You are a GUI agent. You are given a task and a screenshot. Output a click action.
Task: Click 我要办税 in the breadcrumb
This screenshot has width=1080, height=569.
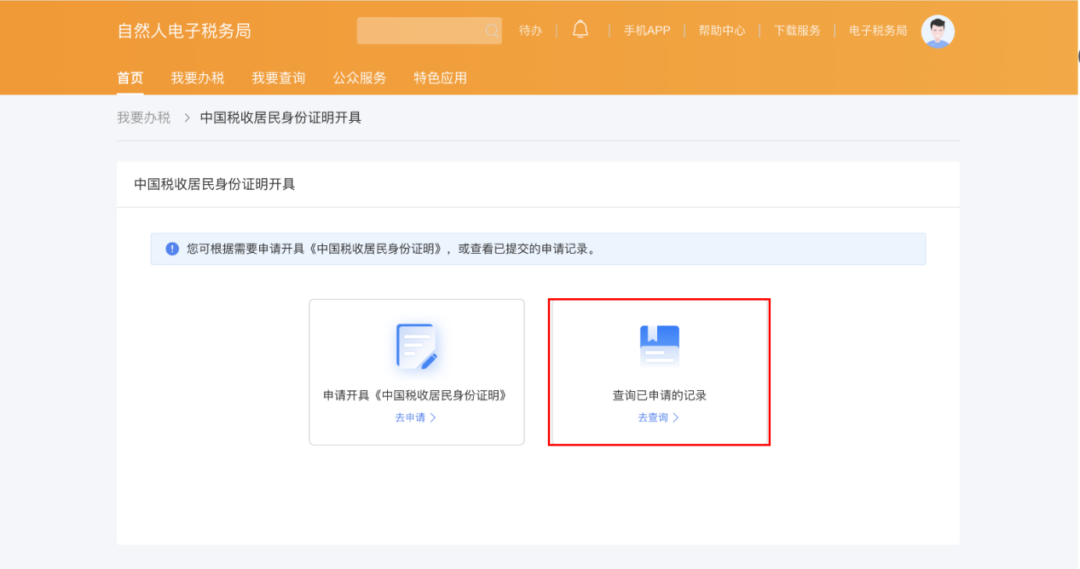(143, 118)
